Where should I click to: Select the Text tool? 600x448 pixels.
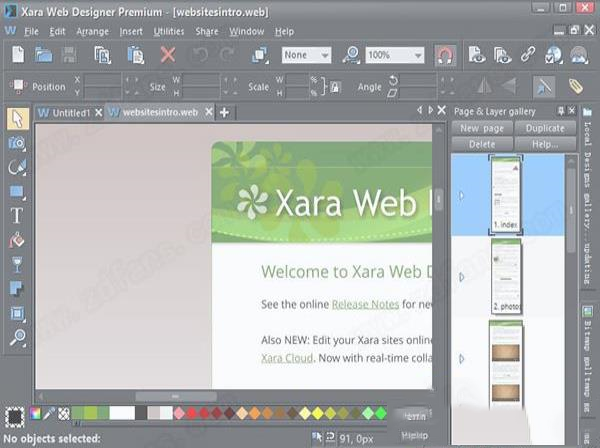[17, 215]
